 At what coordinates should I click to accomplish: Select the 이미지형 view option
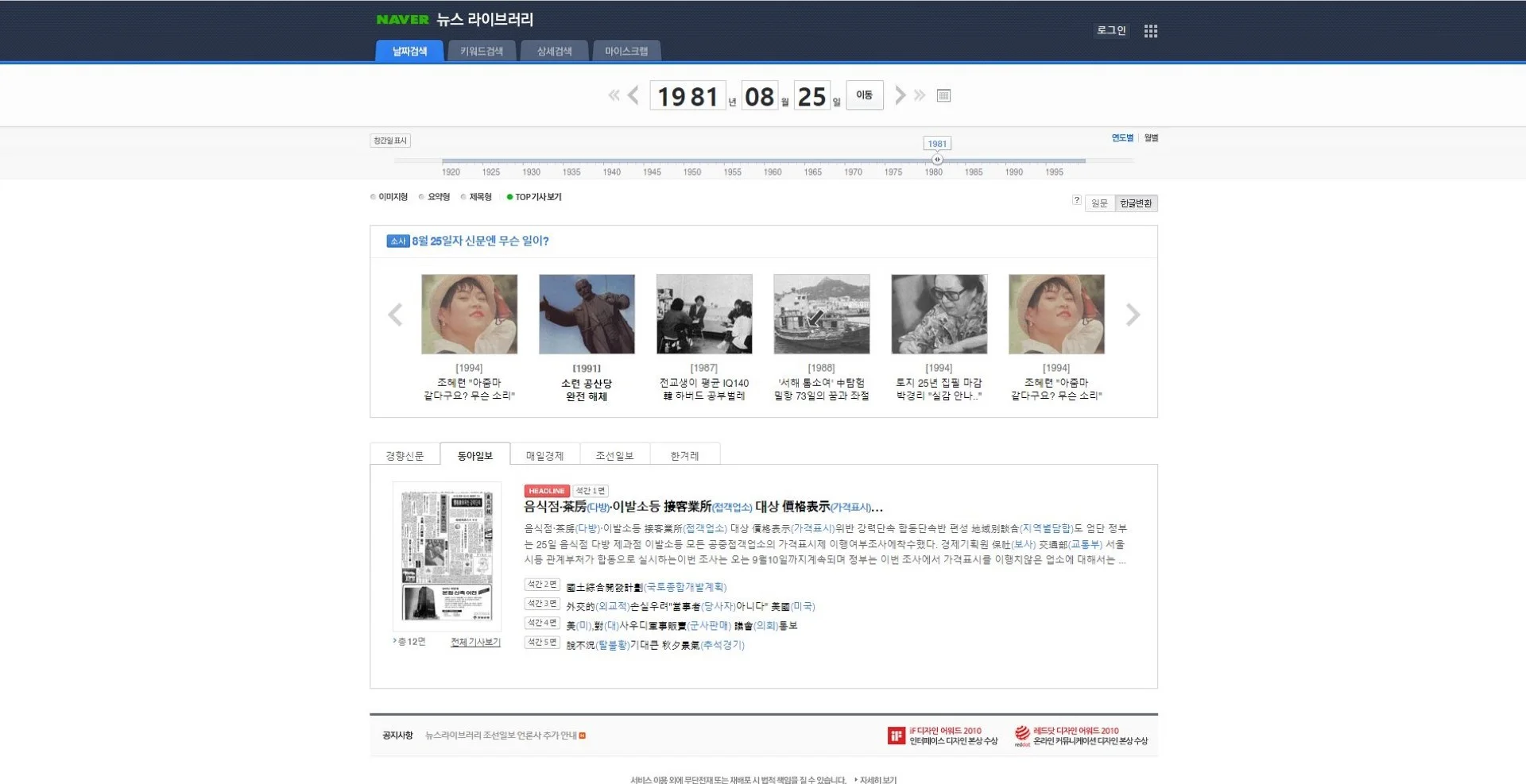pos(389,197)
